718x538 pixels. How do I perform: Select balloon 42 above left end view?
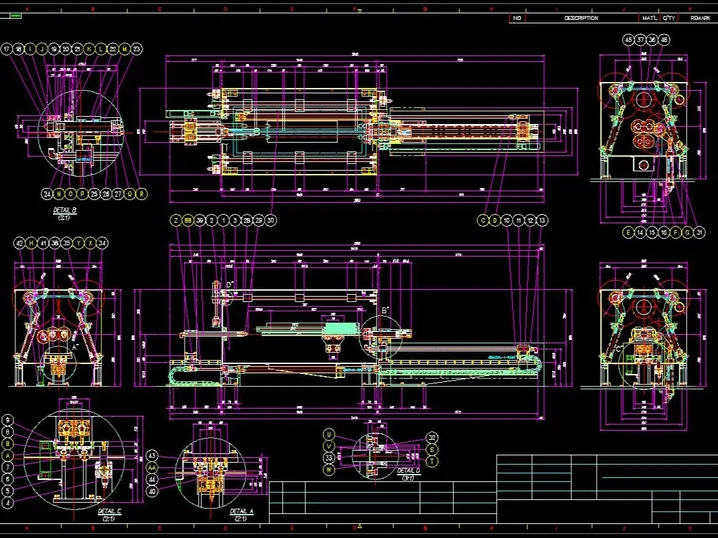(19, 243)
